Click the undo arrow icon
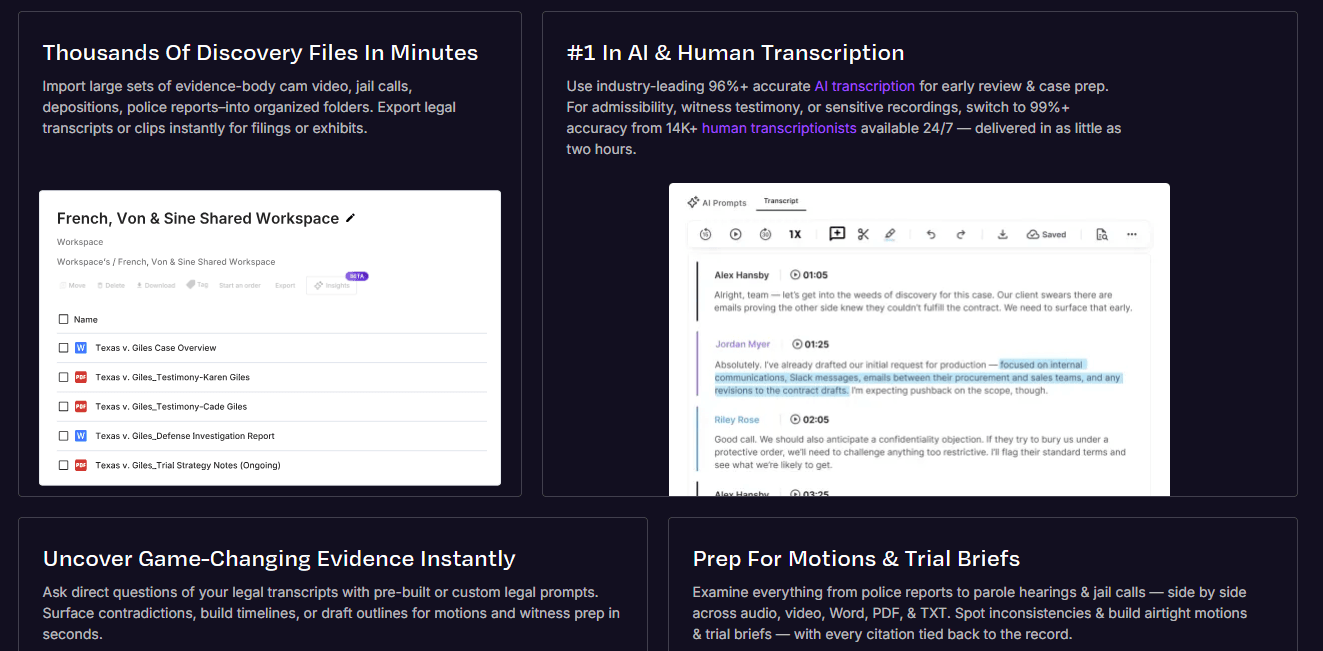 click(931, 234)
